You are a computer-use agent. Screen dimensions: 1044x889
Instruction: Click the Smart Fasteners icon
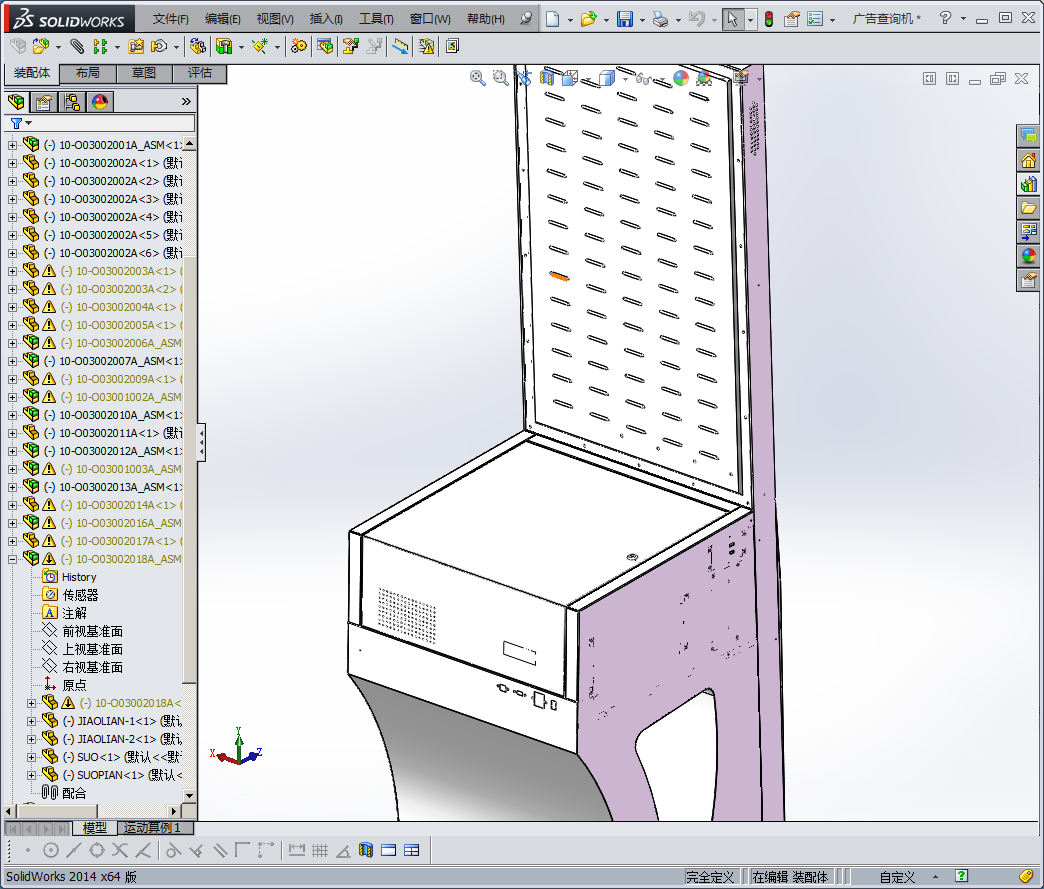136,46
